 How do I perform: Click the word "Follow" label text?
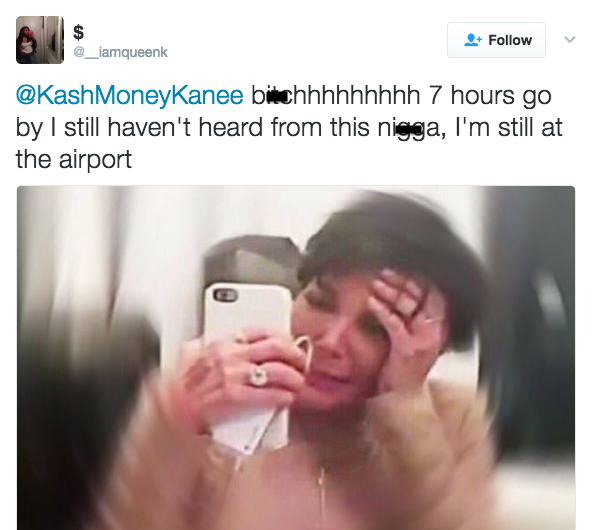[510, 40]
